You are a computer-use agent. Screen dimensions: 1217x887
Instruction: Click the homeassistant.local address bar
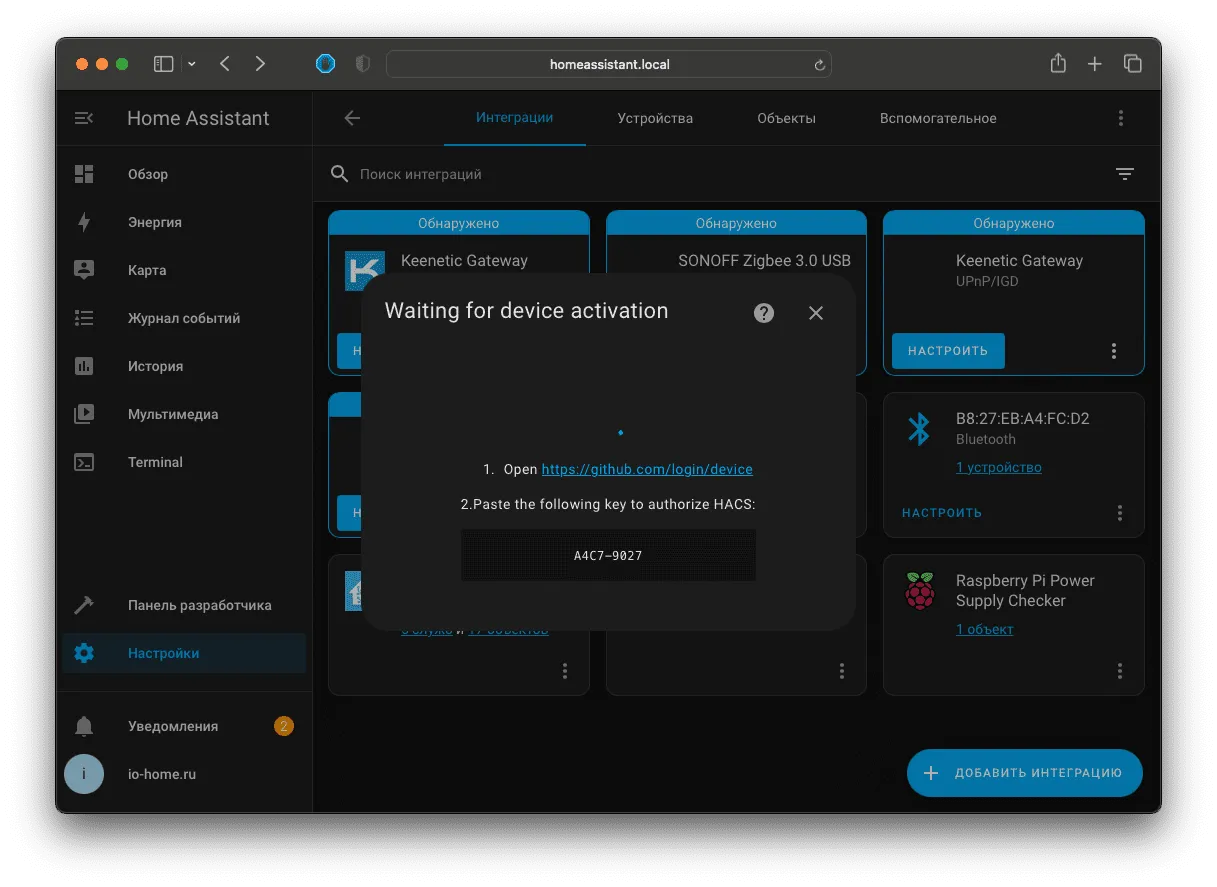pyautogui.click(x=609, y=64)
